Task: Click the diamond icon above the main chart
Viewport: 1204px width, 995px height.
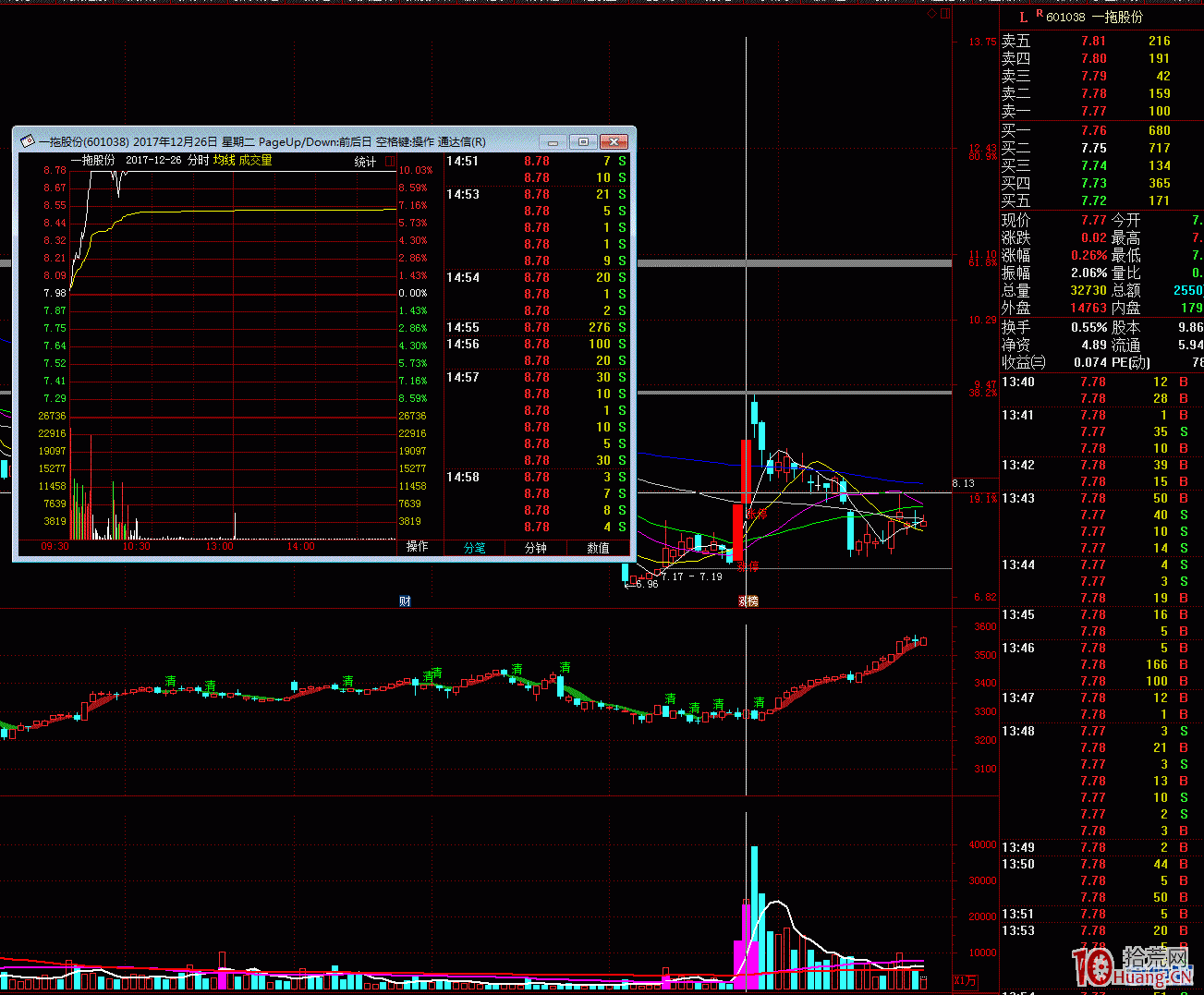Action: coord(931,14)
